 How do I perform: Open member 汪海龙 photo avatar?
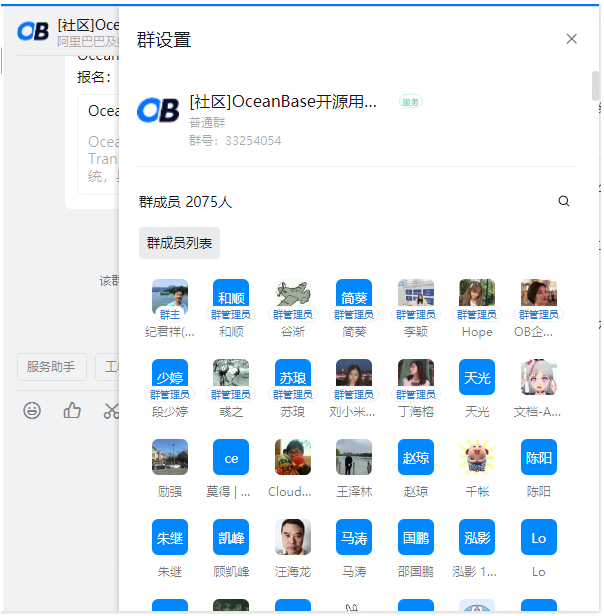coord(293,537)
